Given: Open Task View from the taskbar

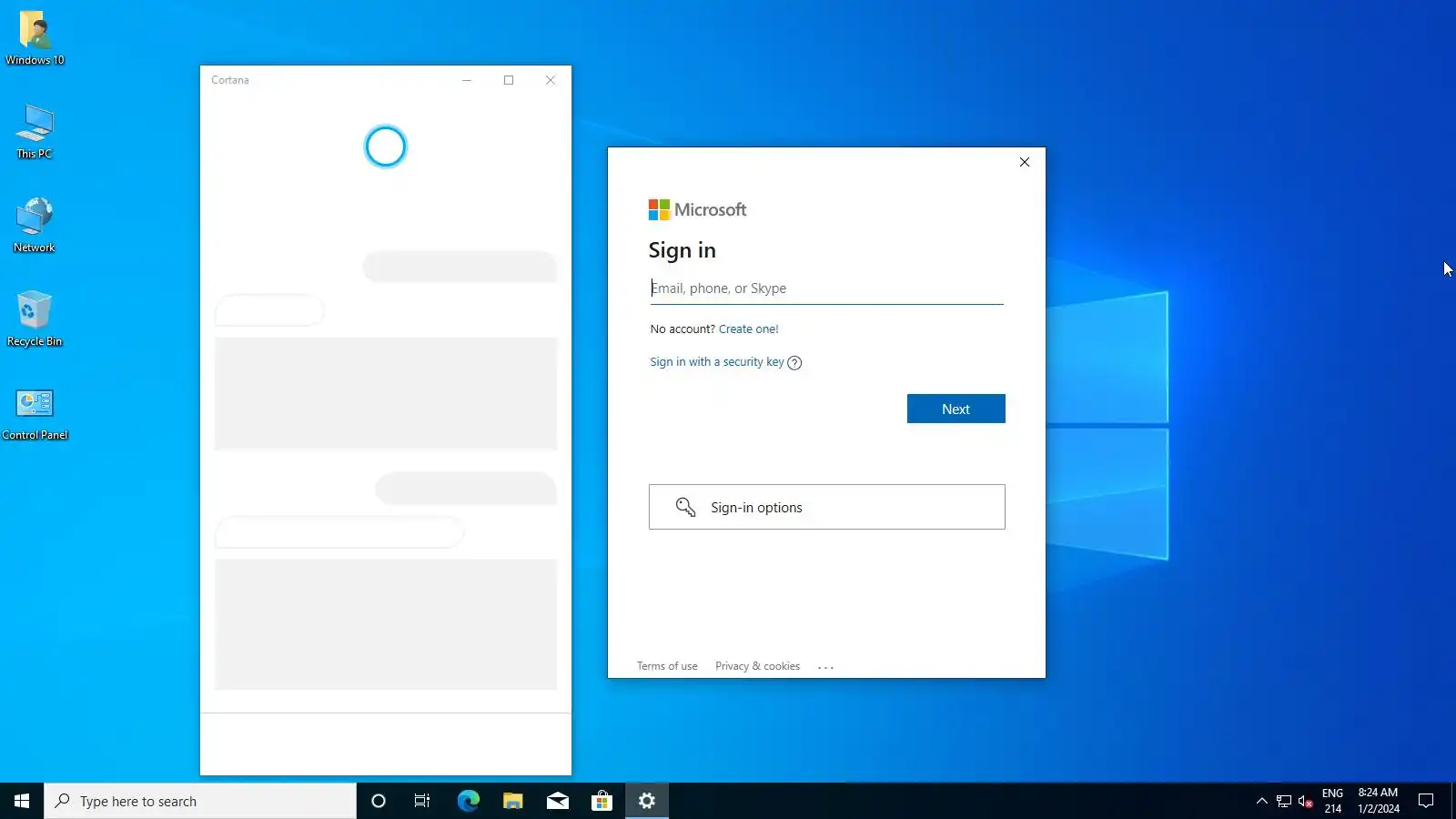Looking at the screenshot, I should tap(422, 801).
